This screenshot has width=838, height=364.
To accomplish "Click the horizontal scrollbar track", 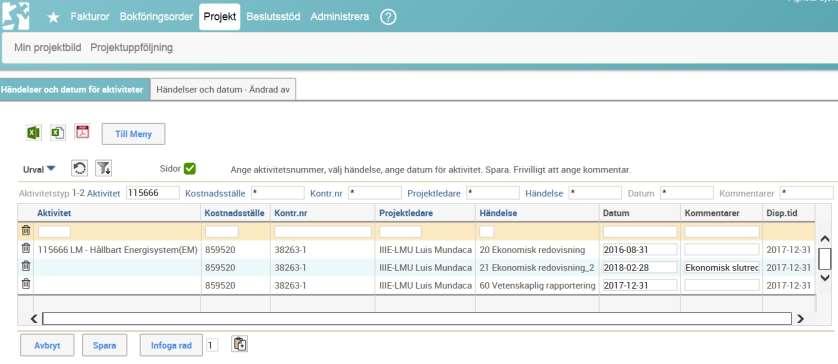I will tap(417, 319).
